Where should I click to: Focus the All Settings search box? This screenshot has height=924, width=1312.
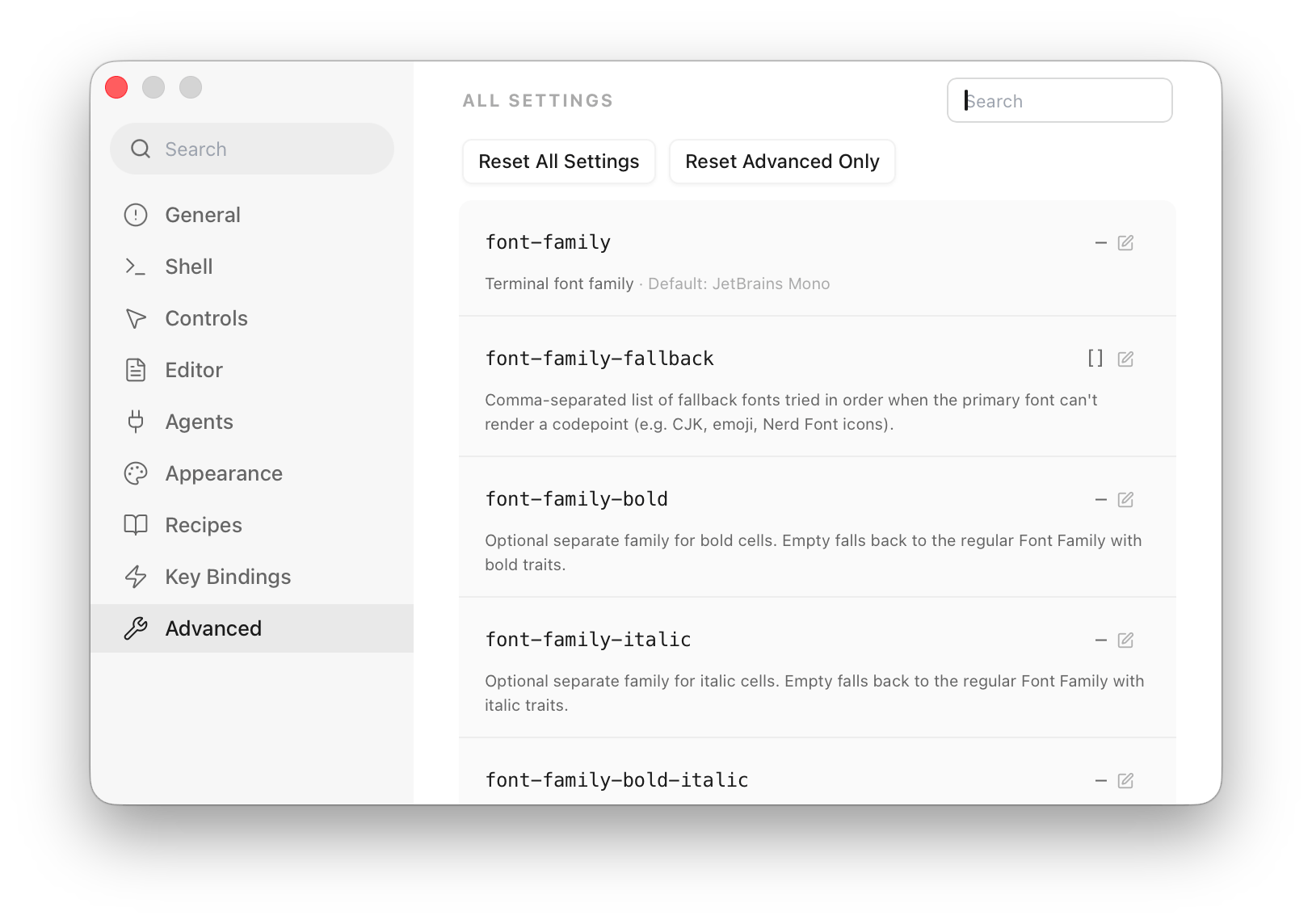click(x=1060, y=100)
